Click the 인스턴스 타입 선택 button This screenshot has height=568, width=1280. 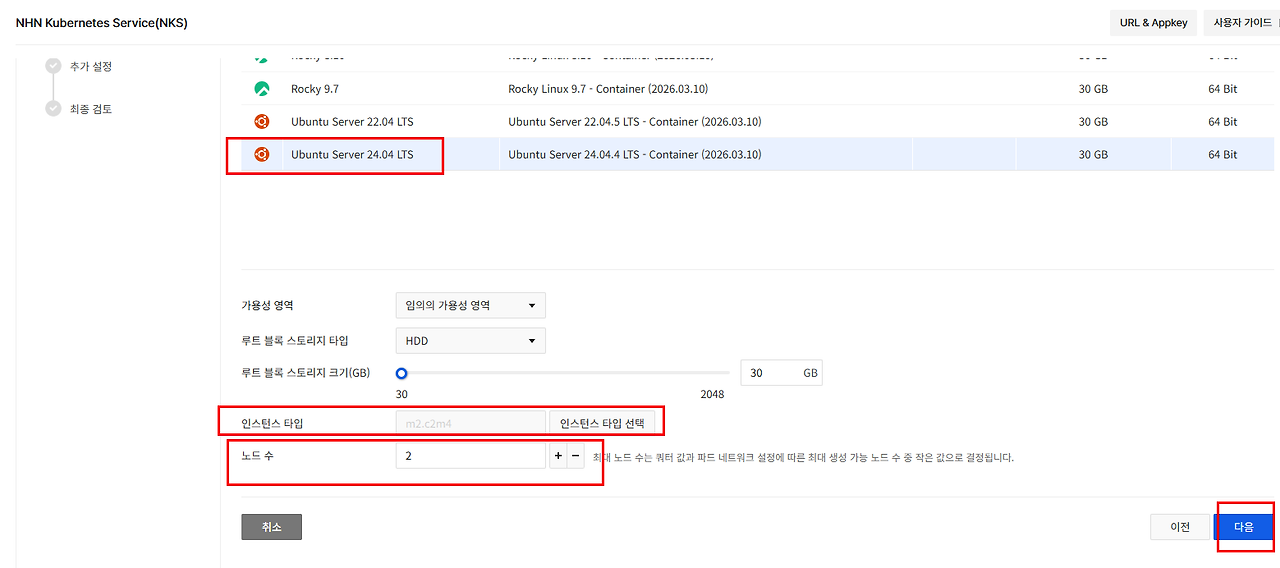click(602, 423)
